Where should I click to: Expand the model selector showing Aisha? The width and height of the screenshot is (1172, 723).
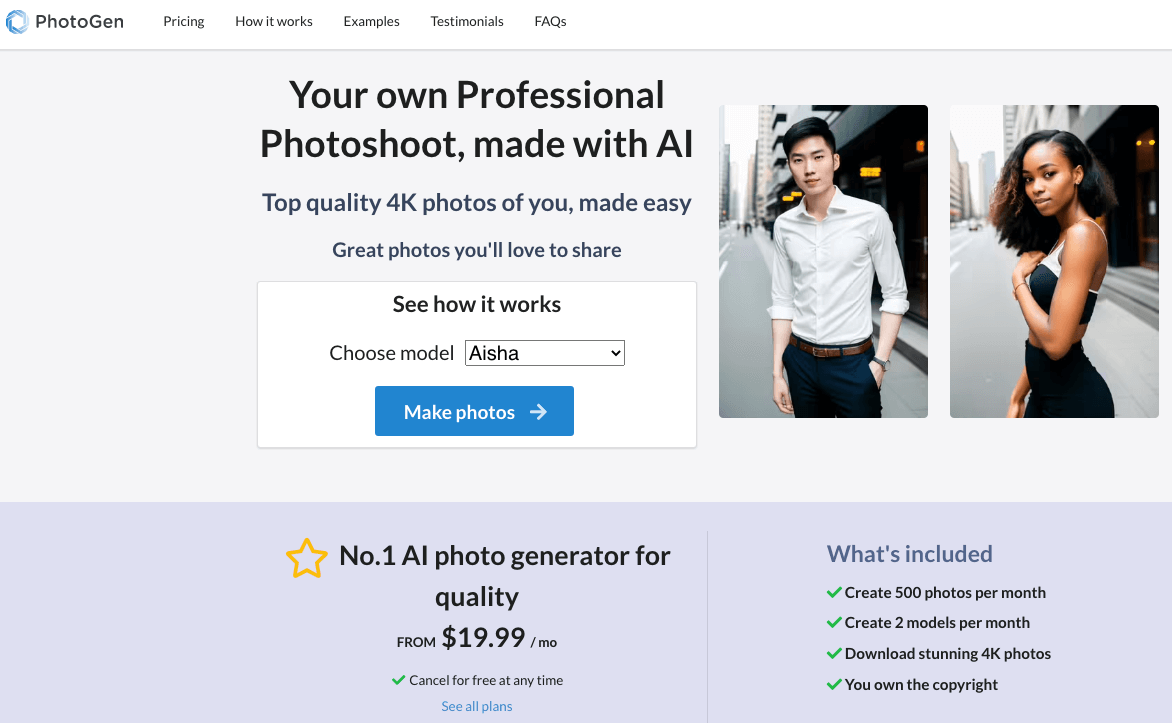tap(544, 352)
